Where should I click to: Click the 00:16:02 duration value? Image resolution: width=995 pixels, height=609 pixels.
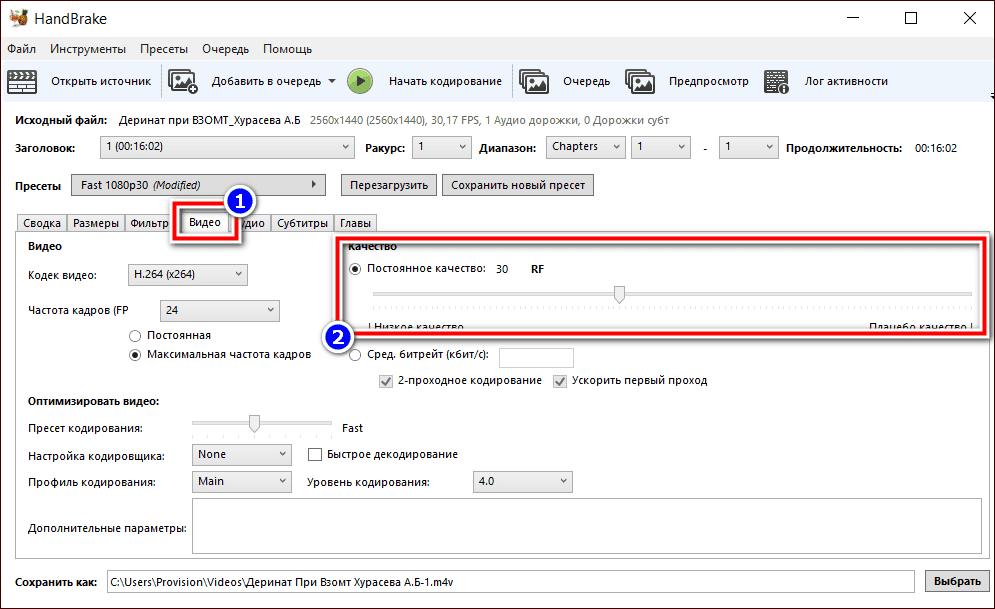[x=935, y=148]
